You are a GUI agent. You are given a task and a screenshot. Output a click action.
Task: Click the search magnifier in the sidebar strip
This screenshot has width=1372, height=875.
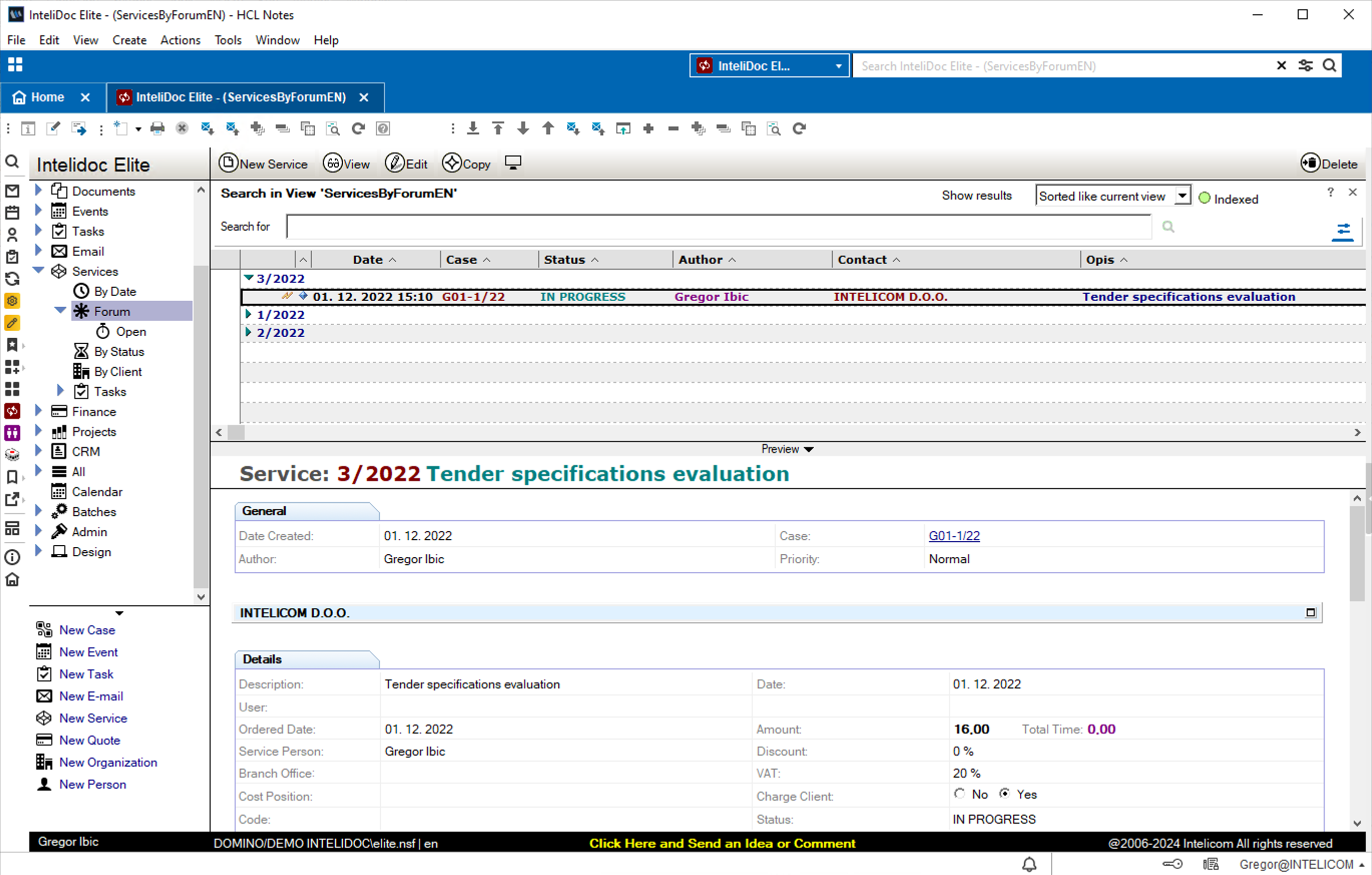tap(12, 162)
